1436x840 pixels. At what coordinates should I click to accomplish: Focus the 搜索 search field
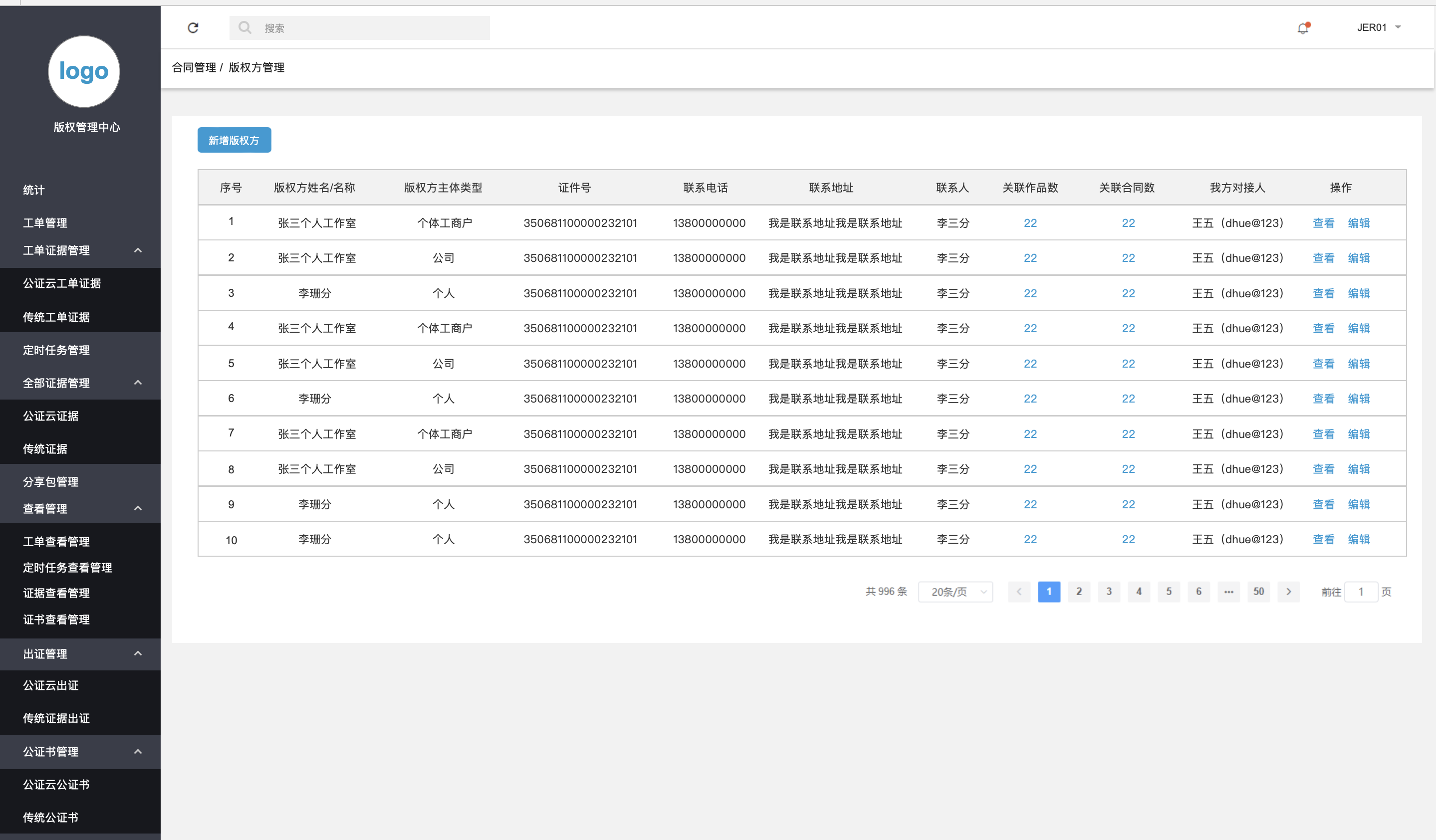point(360,28)
